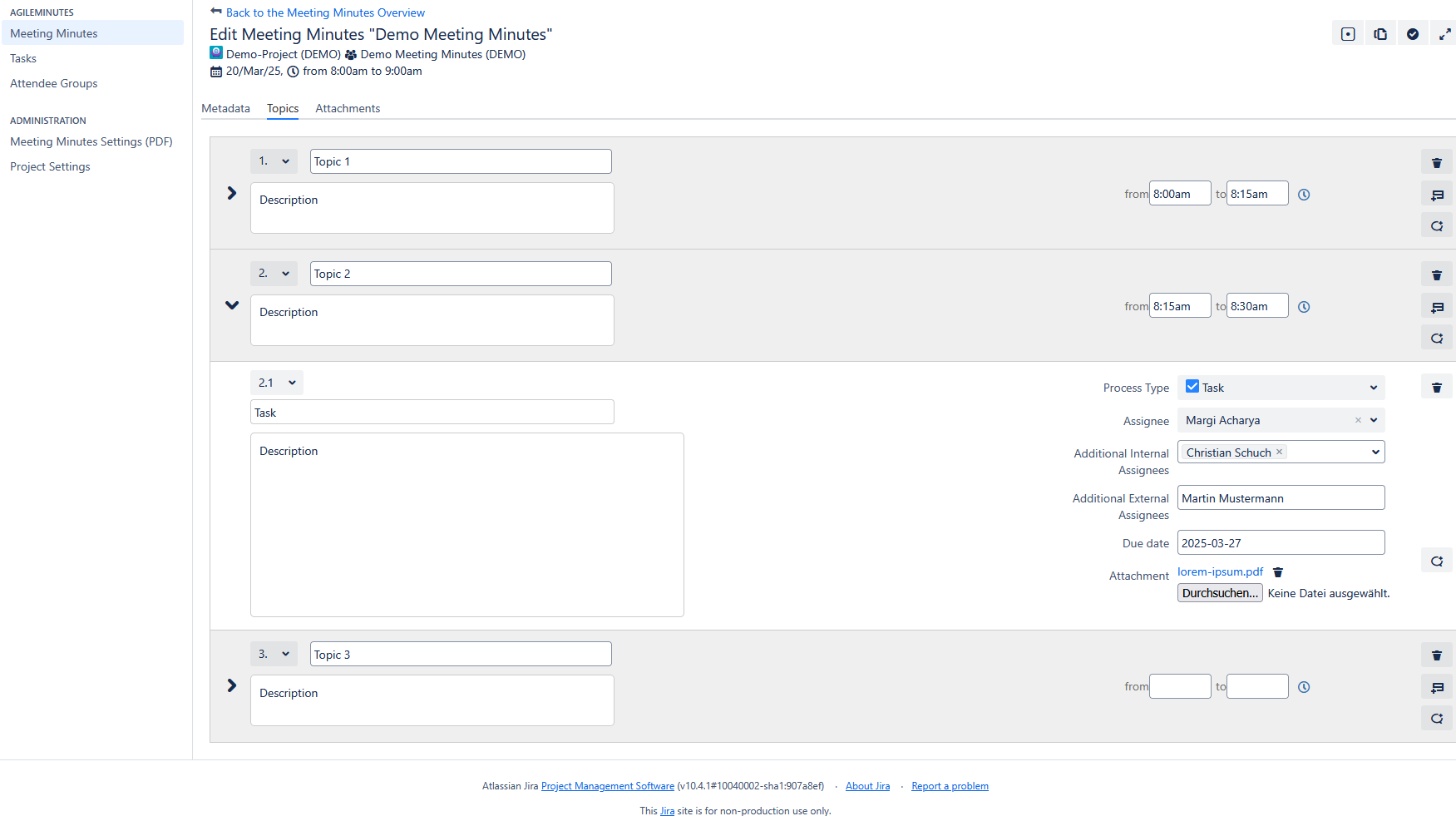
Task: Remove lorem-ipsum.pdf attachment via trash icon
Action: pos(1278,572)
